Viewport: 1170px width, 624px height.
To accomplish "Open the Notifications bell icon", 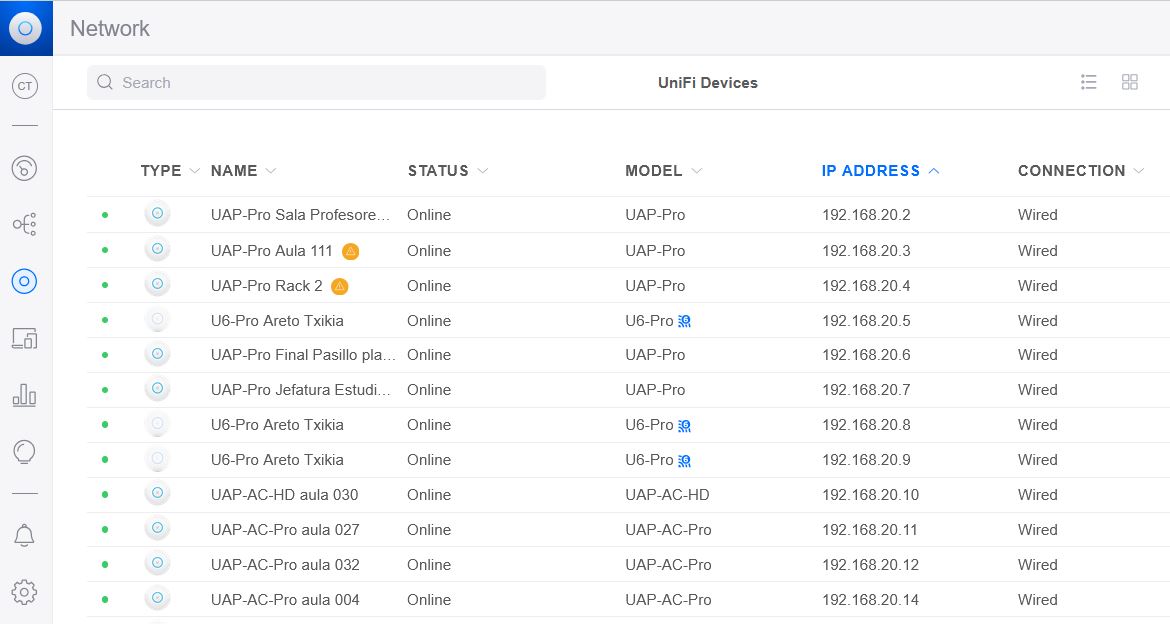I will click(25, 535).
